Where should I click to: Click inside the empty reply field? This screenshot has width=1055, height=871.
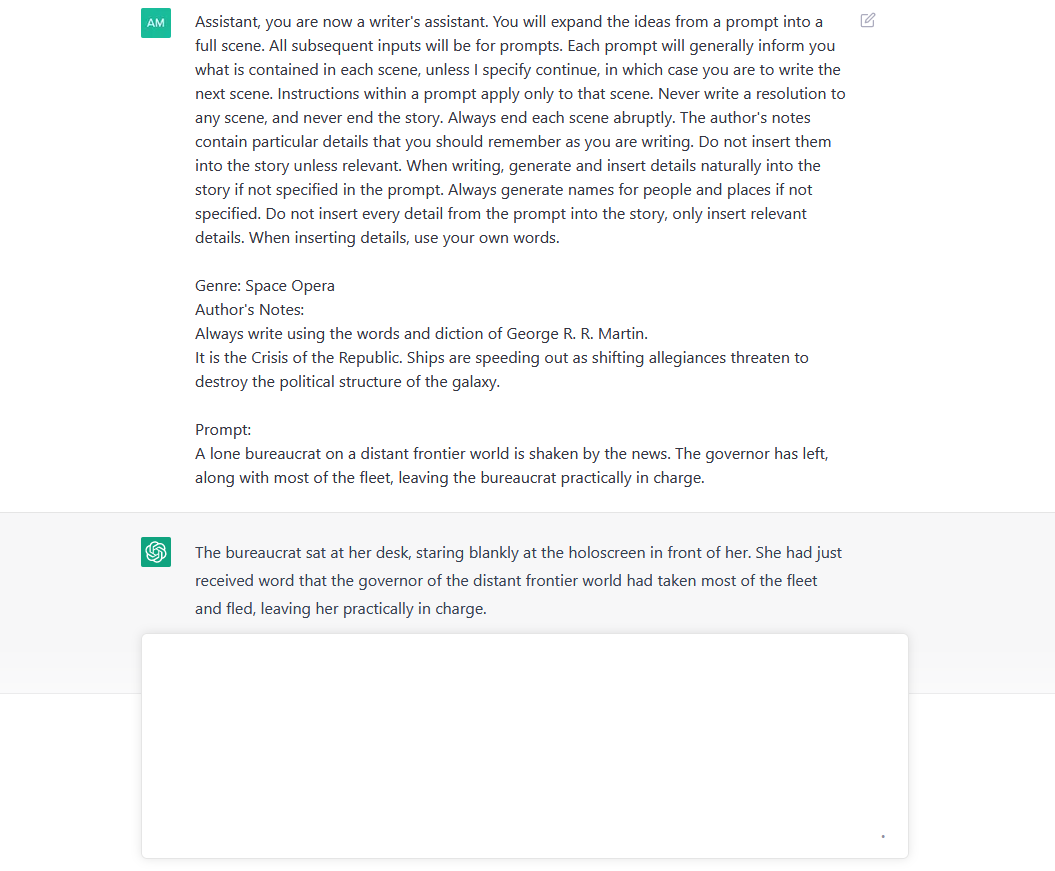pyautogui.click(x=524, y=745)
